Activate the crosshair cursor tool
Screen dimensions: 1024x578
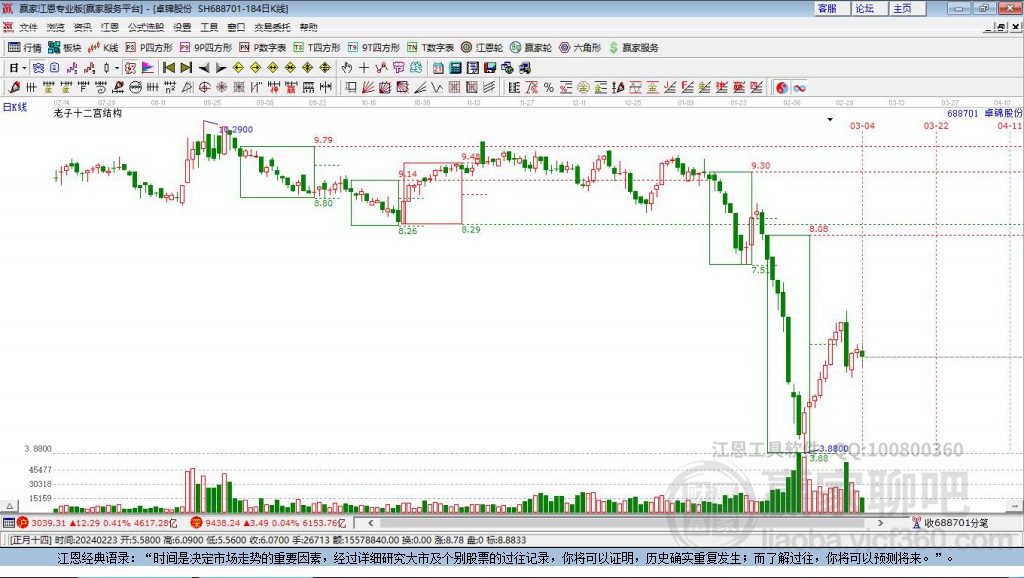364,67
